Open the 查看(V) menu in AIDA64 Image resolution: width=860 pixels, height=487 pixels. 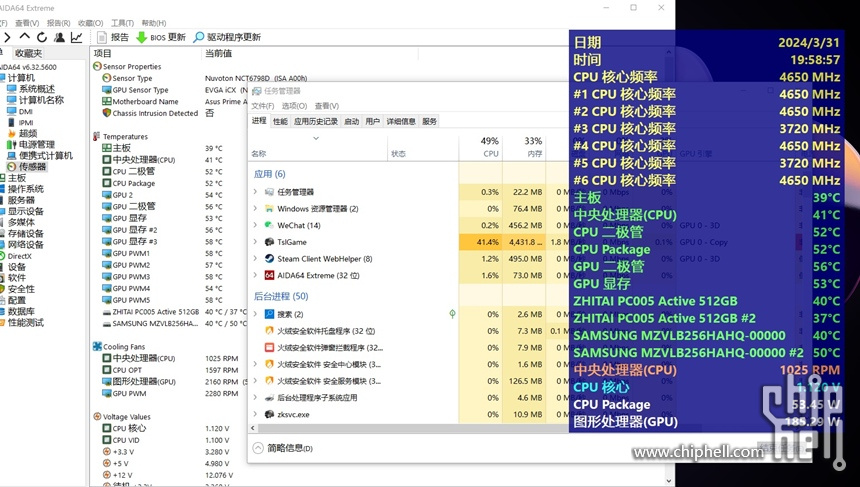pos(27,23)
